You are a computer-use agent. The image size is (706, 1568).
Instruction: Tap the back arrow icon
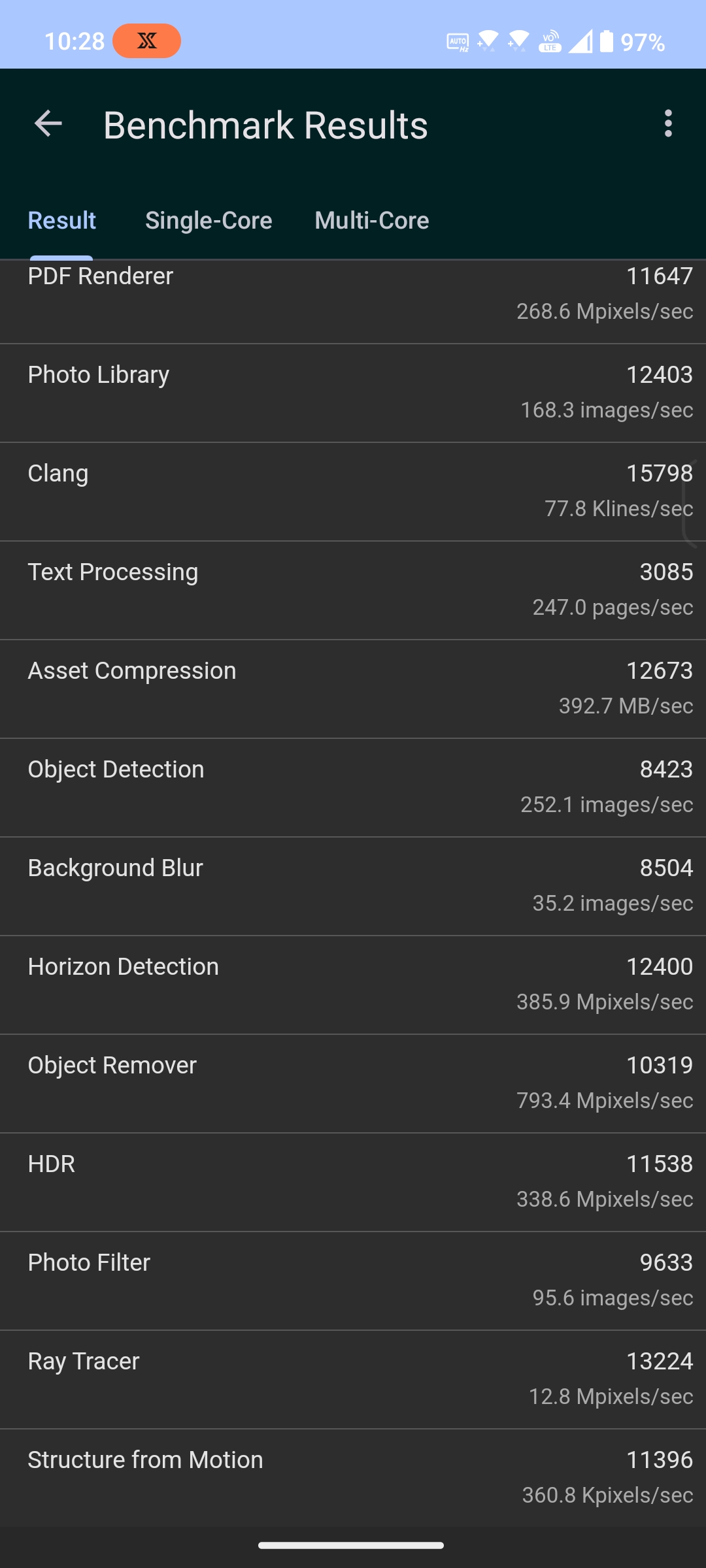pyautogui.click(x=48, y=124)
